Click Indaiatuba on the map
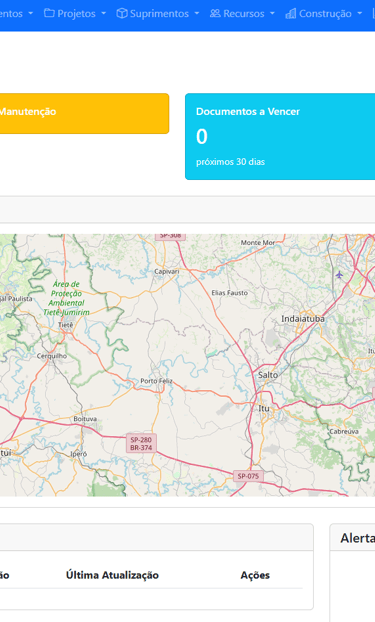Image resolution: width=375 pixels, height=622 pixels. tap(303, 319)
